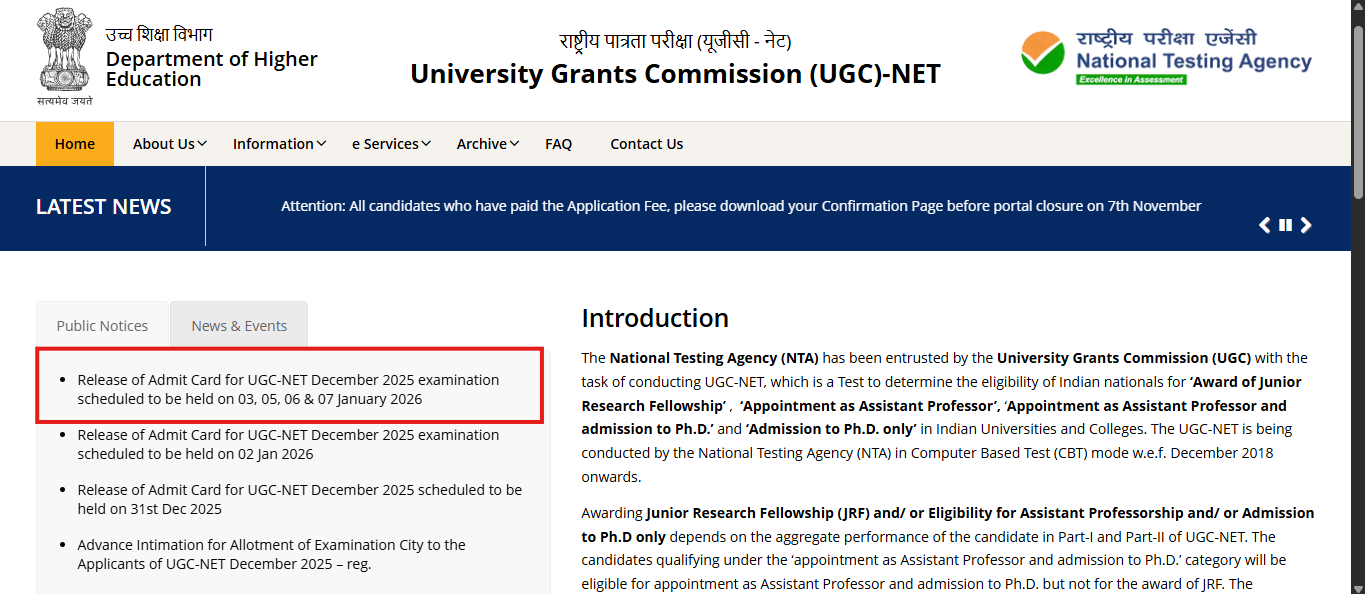Screen dimensions: 1365x594
Task: Expand the About Us dropdown
Action: pos(169,143)
